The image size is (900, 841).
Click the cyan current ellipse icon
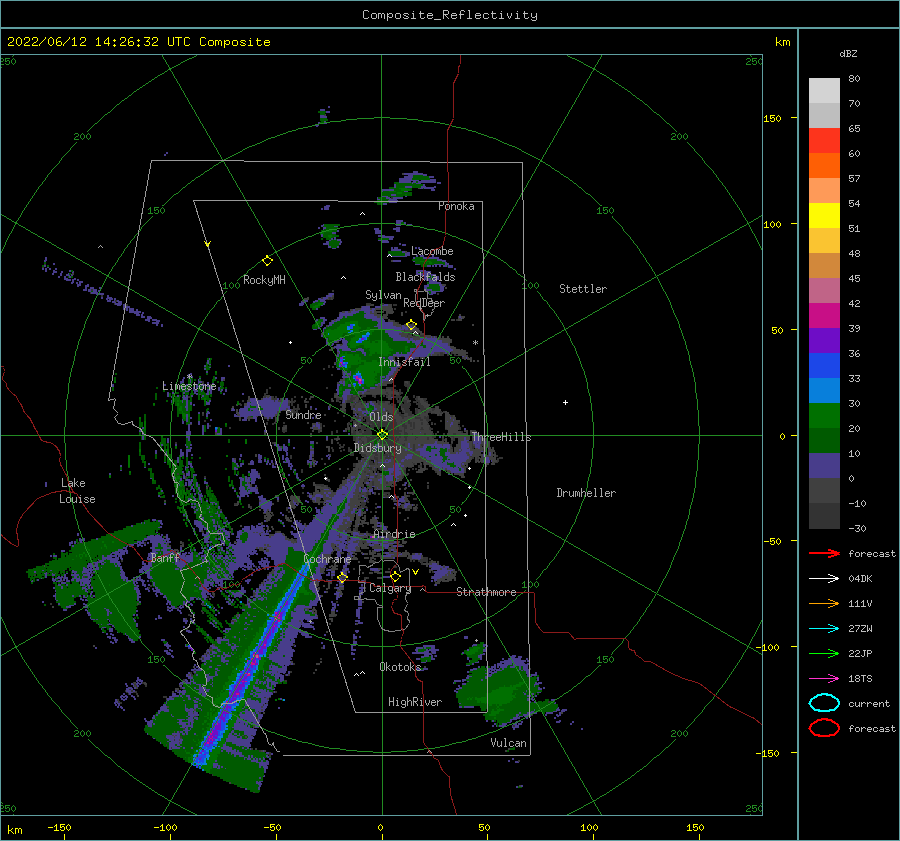[x=824, y=703]
